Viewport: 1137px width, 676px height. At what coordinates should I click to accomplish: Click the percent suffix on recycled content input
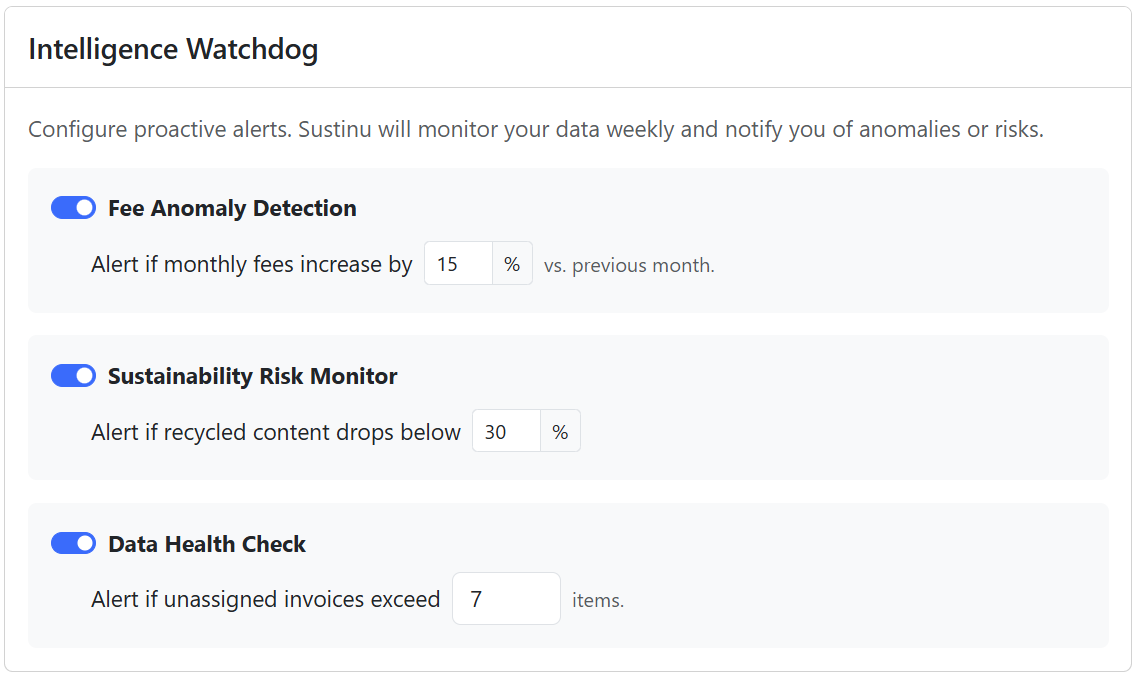click(559, 431)
